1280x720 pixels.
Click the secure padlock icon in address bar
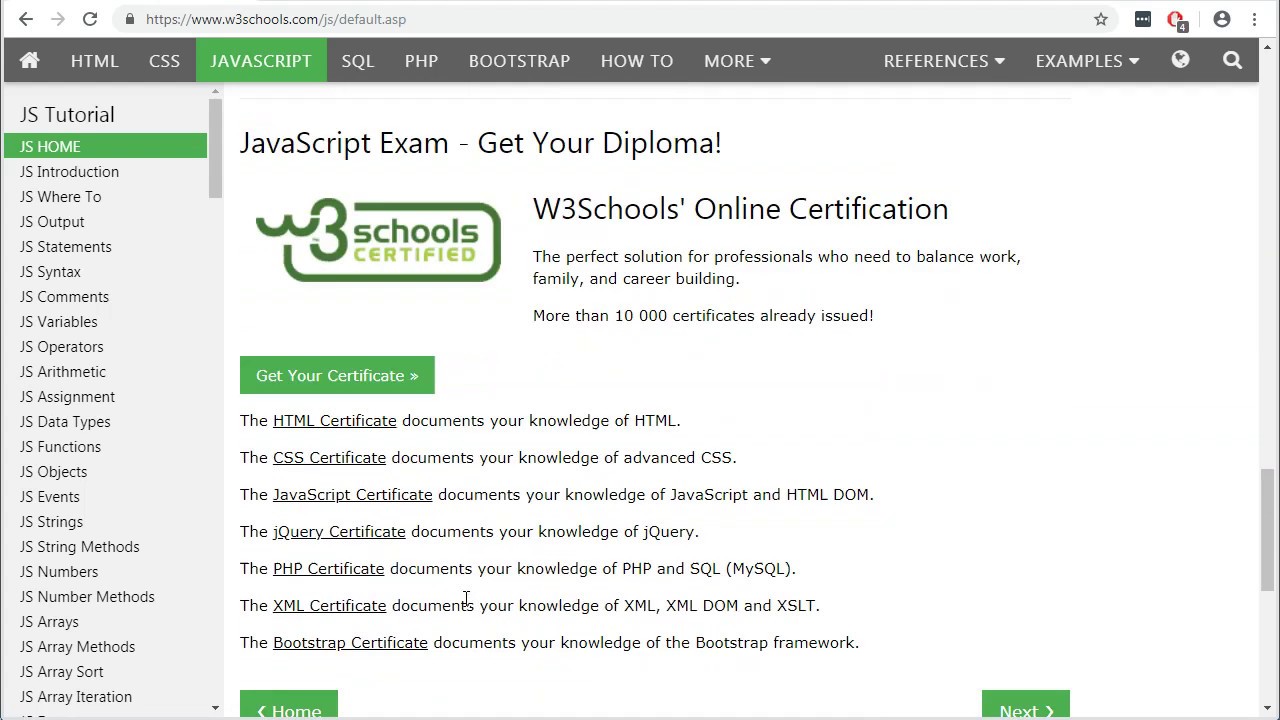coord(130,19)
